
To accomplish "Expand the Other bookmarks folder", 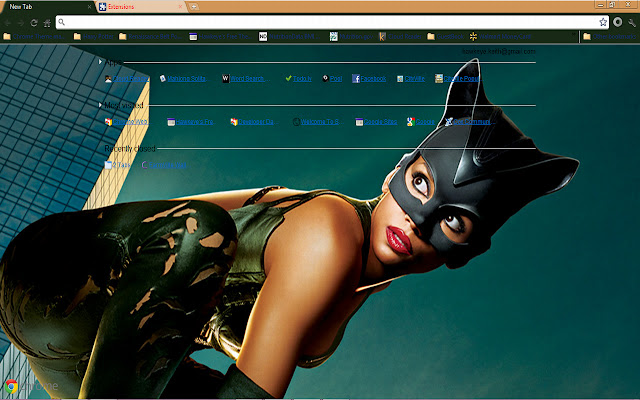I will [x=610, y=36].
